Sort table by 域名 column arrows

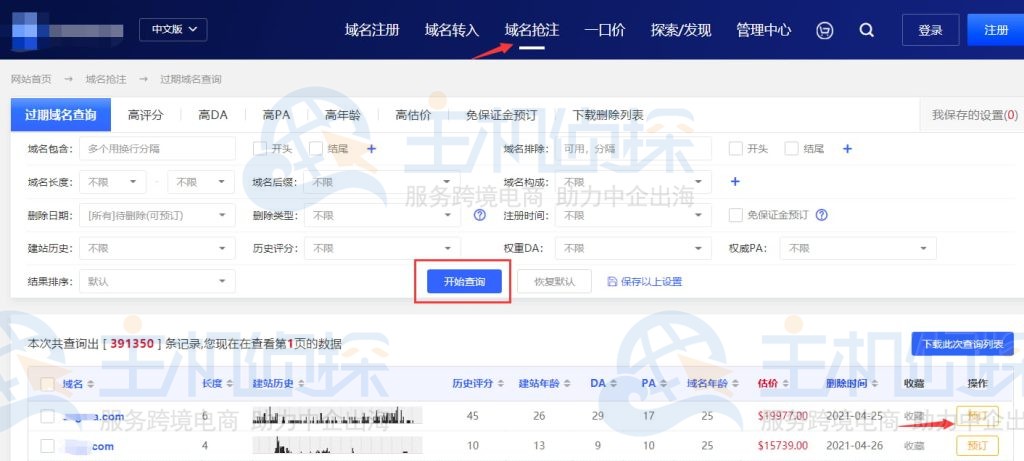(90, 384)
